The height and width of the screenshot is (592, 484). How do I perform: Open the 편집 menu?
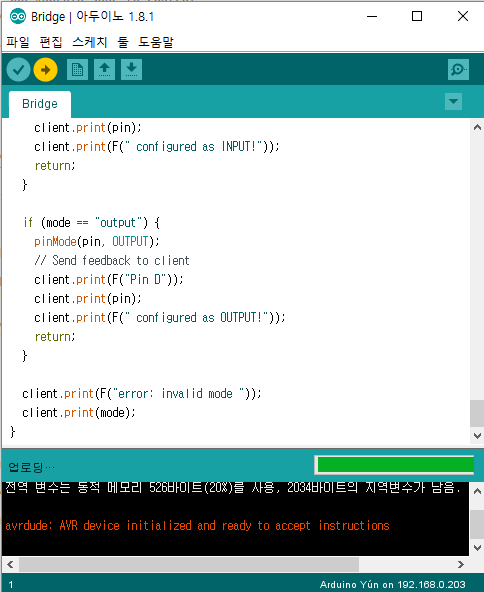coord(51,42)
